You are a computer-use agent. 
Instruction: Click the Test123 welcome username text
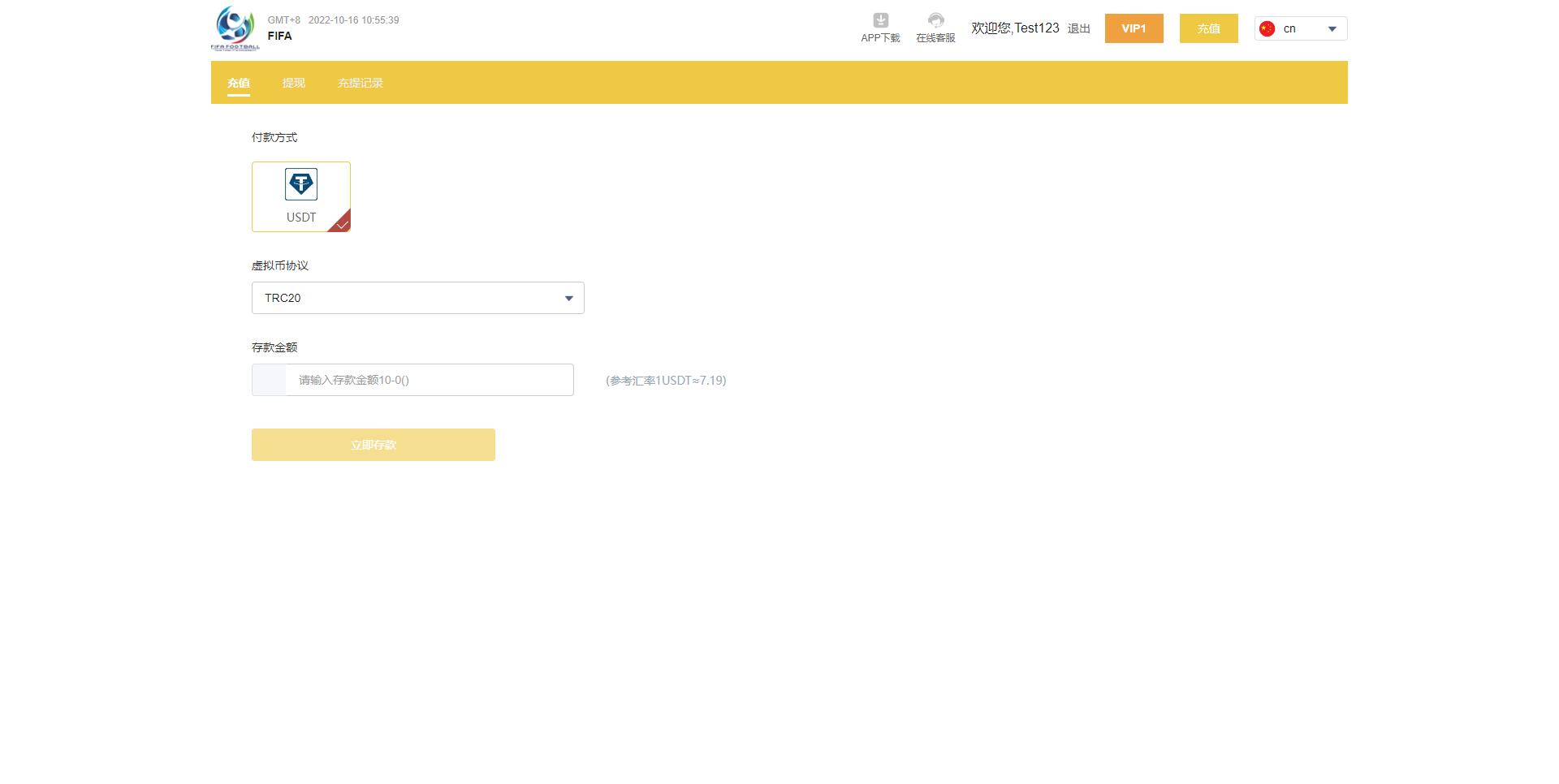pyautogui.click(x=1036, y=28)
